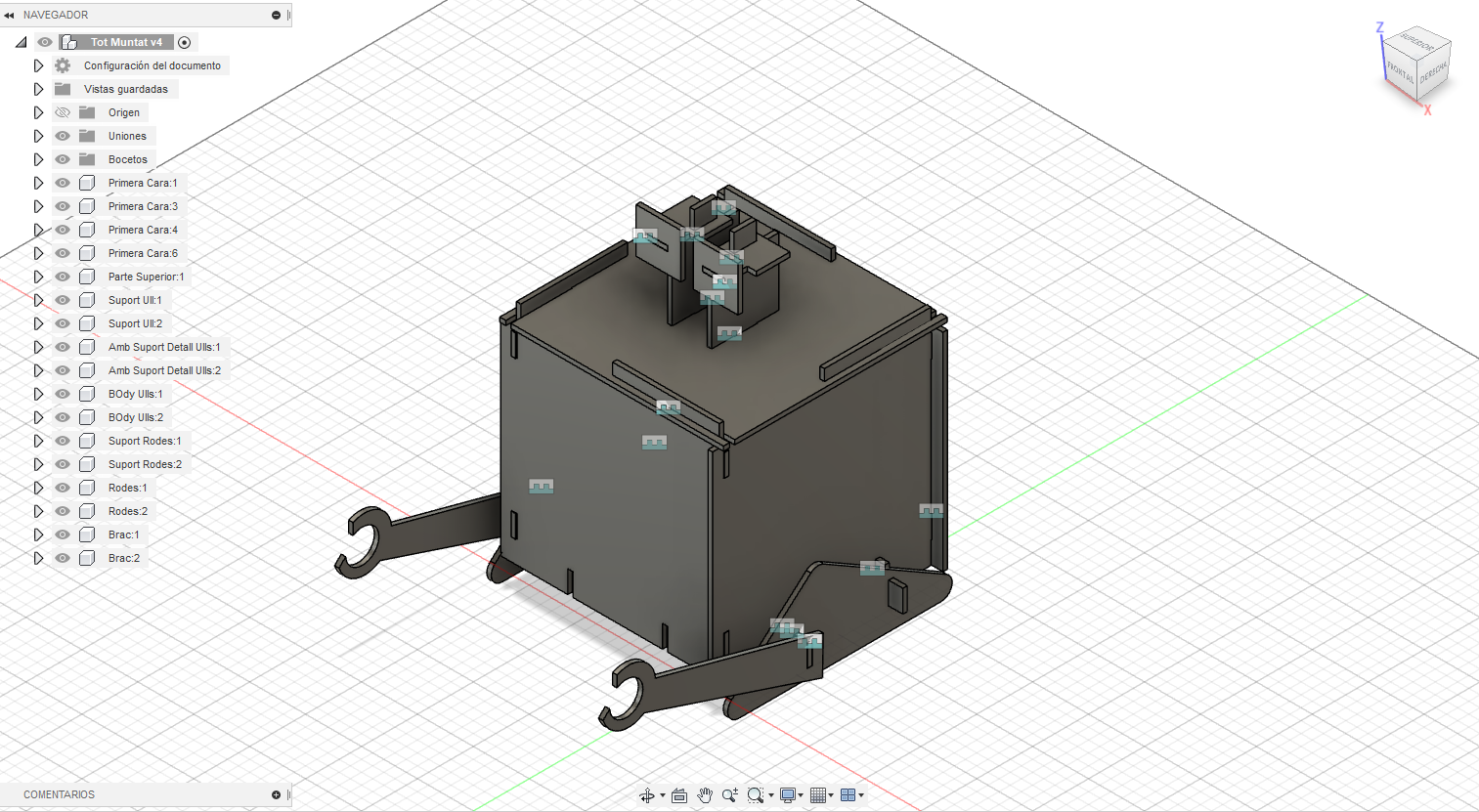The height and width of the screenshot is (812, 1479).
Task: Open Display Settings monitor icon
Action: click(x=787, y=795)
